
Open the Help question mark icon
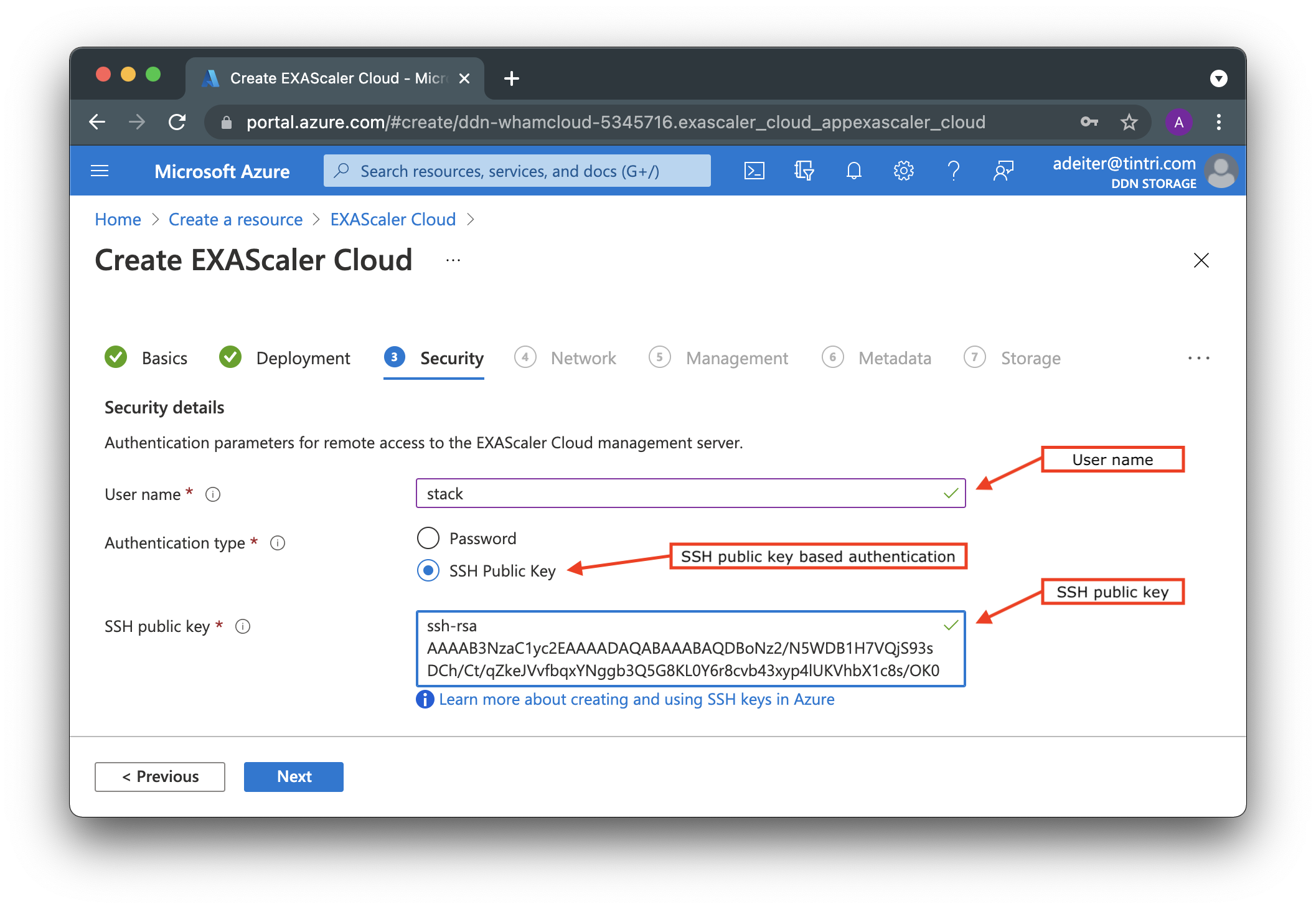pos(953,171)
